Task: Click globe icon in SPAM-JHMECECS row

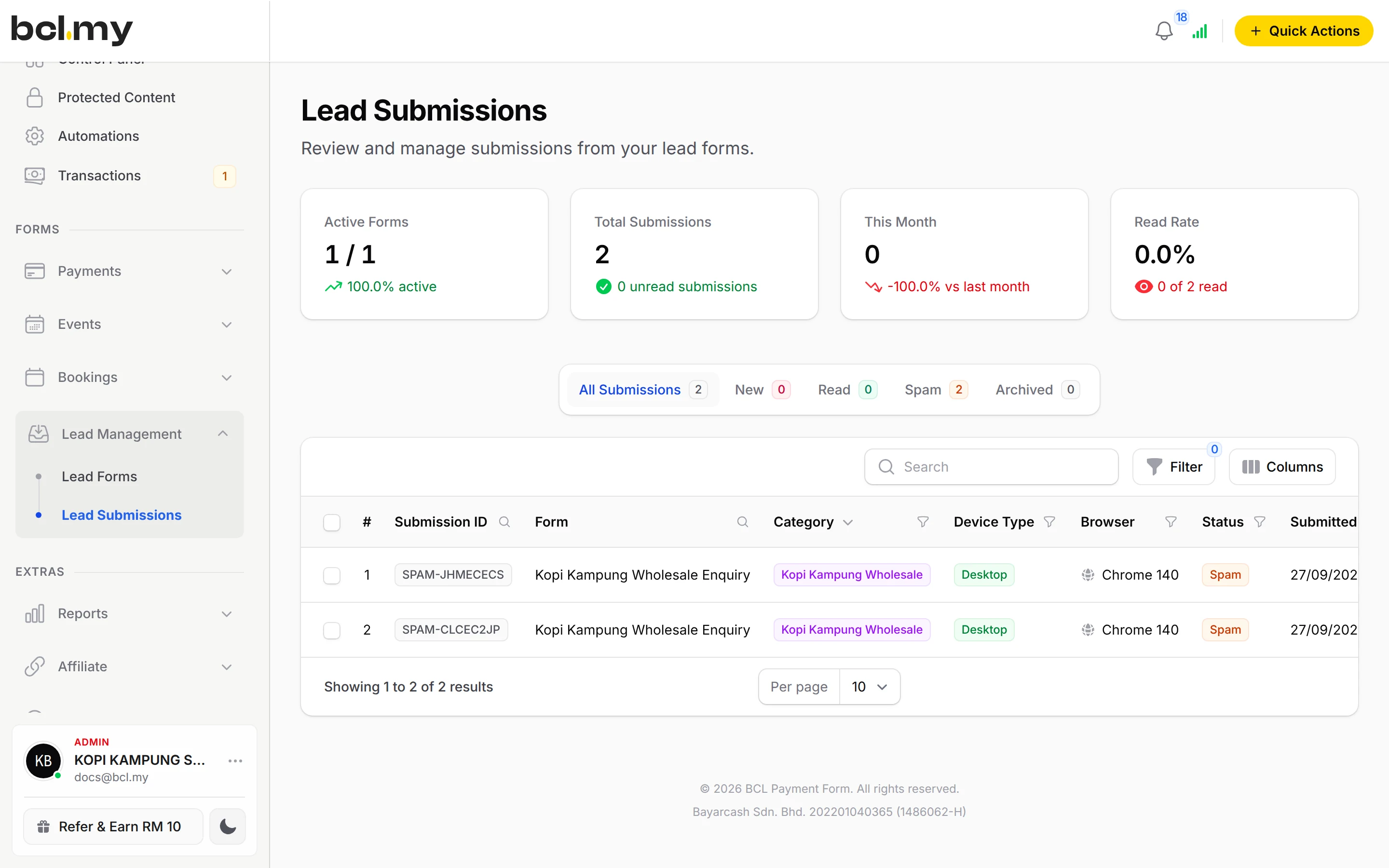Action: tap(1088, 575)
